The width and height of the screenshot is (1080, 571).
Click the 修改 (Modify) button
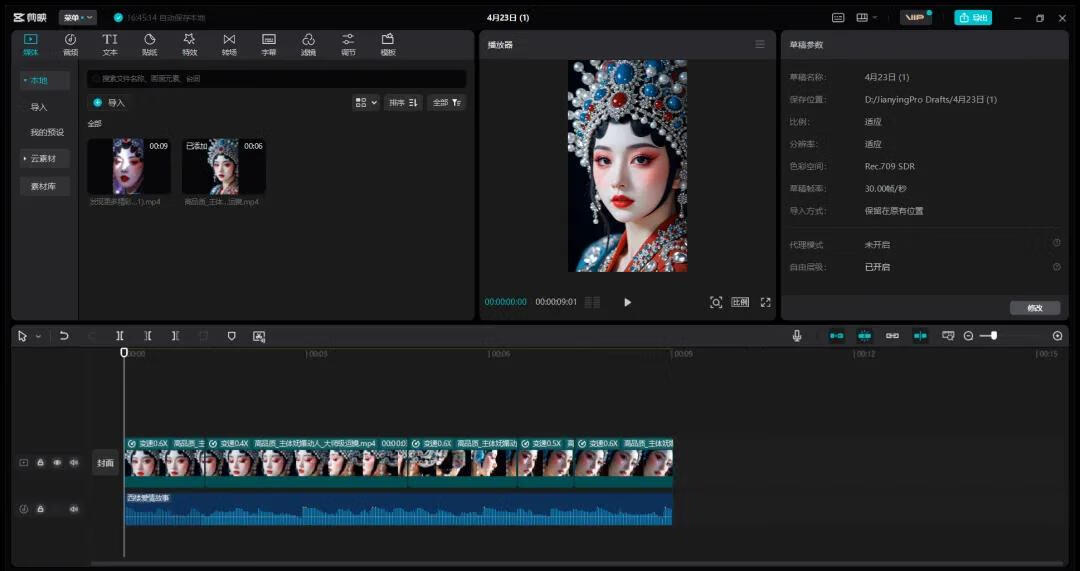(x=1035, y=308)
